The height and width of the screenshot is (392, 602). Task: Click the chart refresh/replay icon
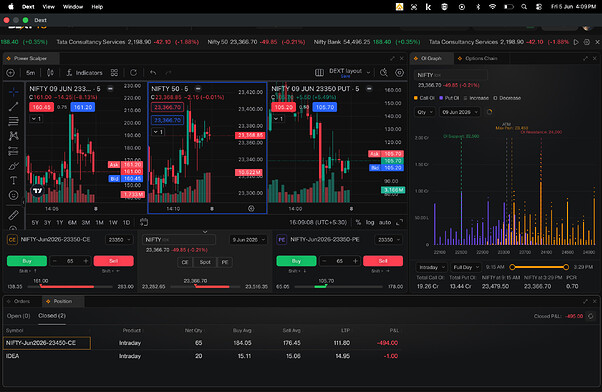click(x=133, y=73)
